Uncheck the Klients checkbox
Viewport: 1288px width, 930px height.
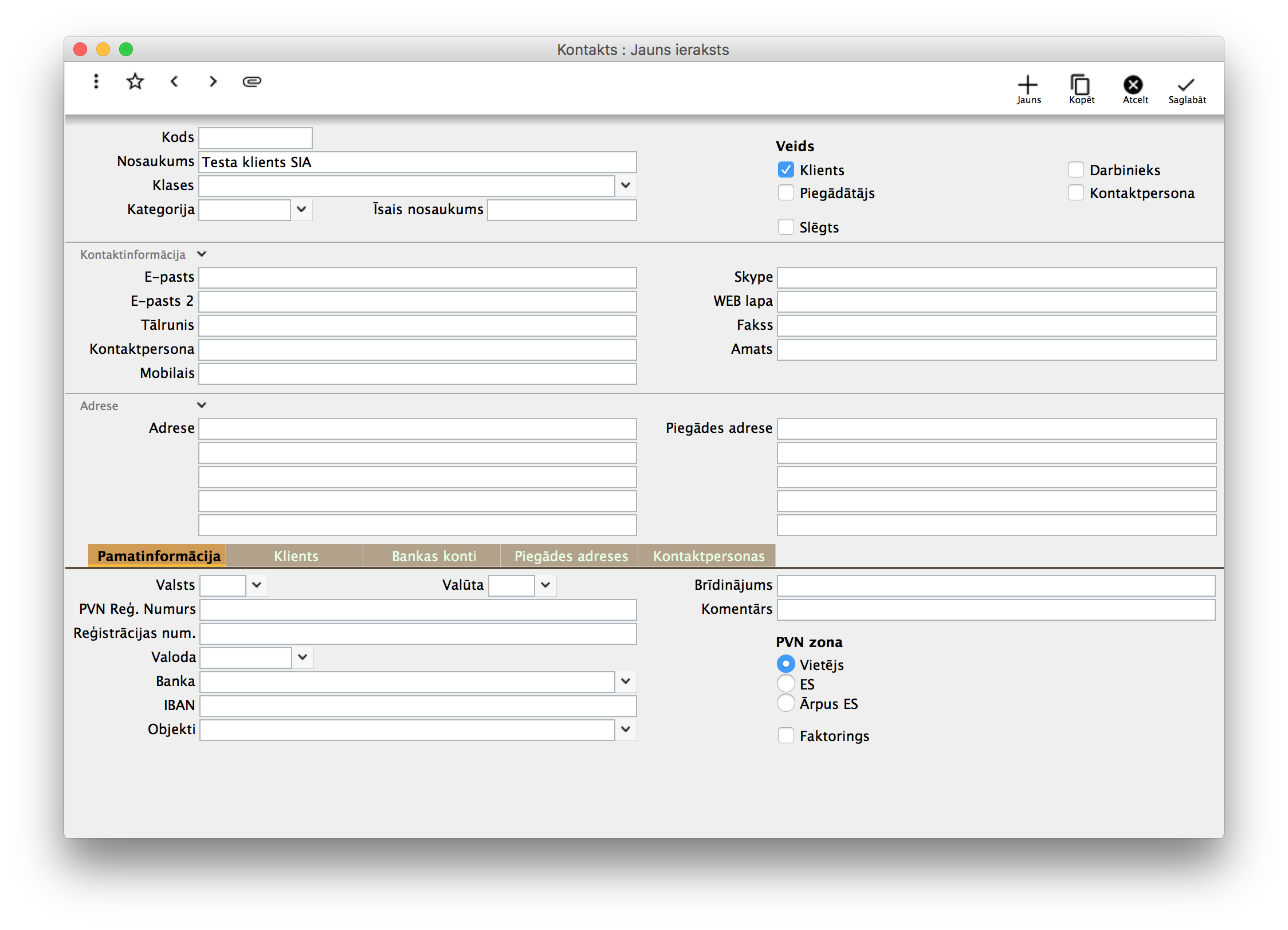[786, 170]
